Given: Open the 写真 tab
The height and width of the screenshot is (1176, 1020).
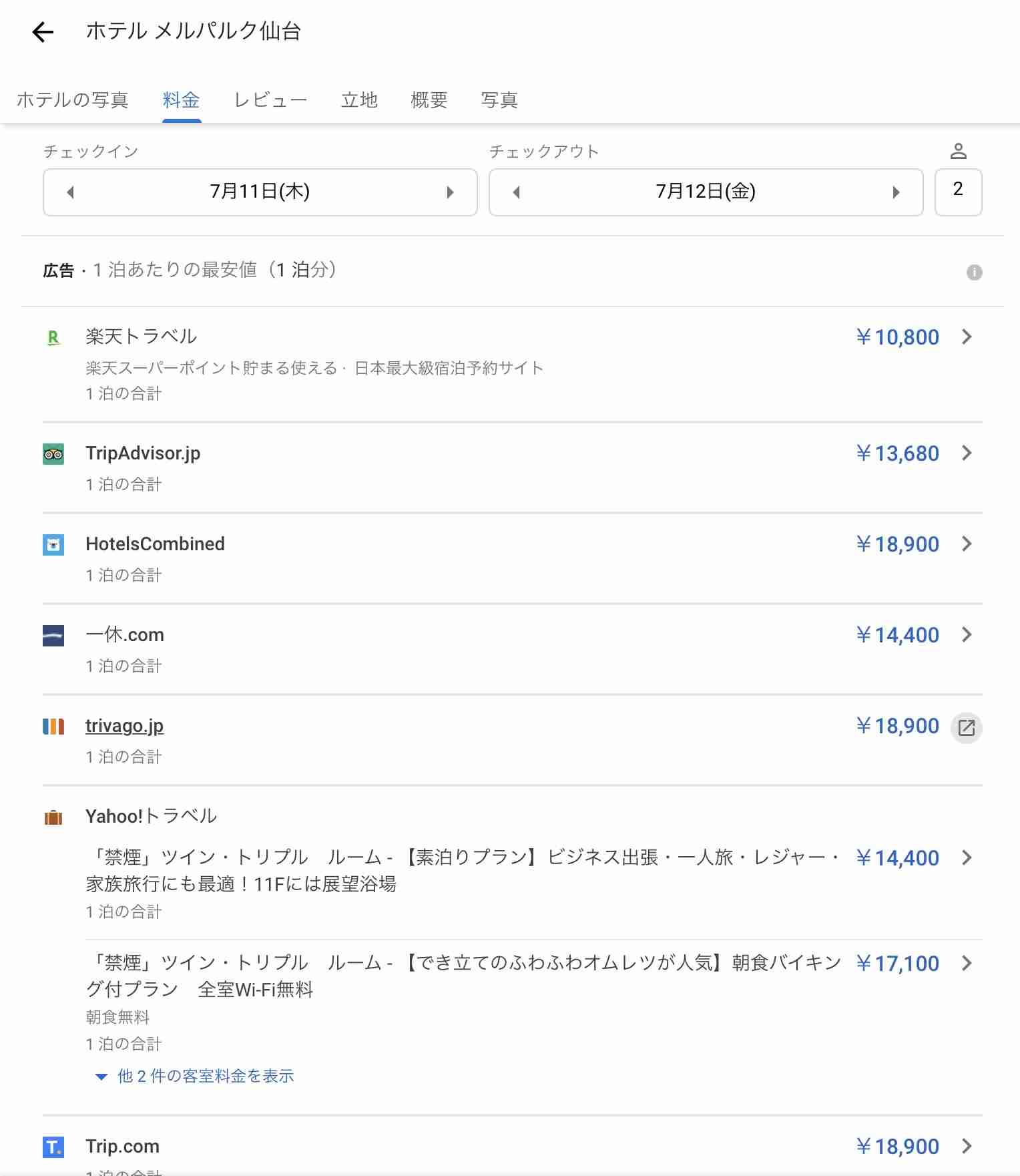Looking at the screenshot, I should [499, 100].
